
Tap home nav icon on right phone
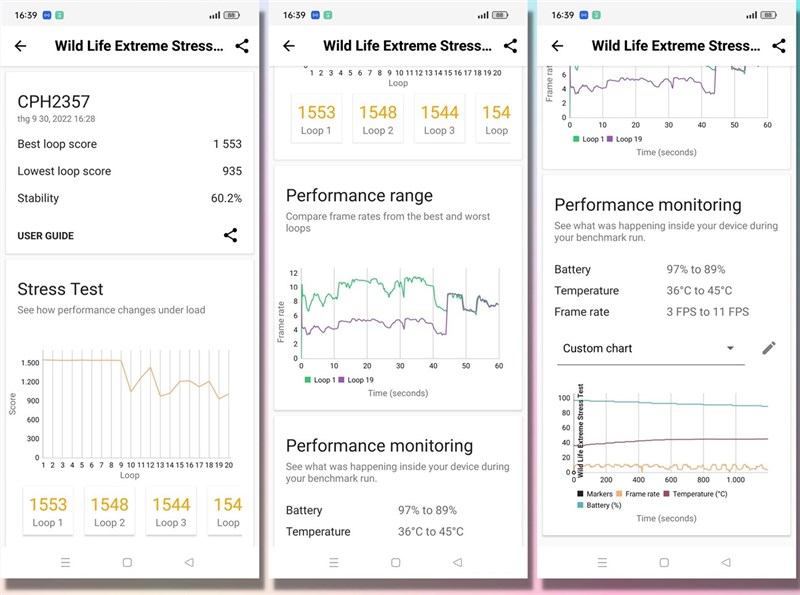(x=664, y=562)
